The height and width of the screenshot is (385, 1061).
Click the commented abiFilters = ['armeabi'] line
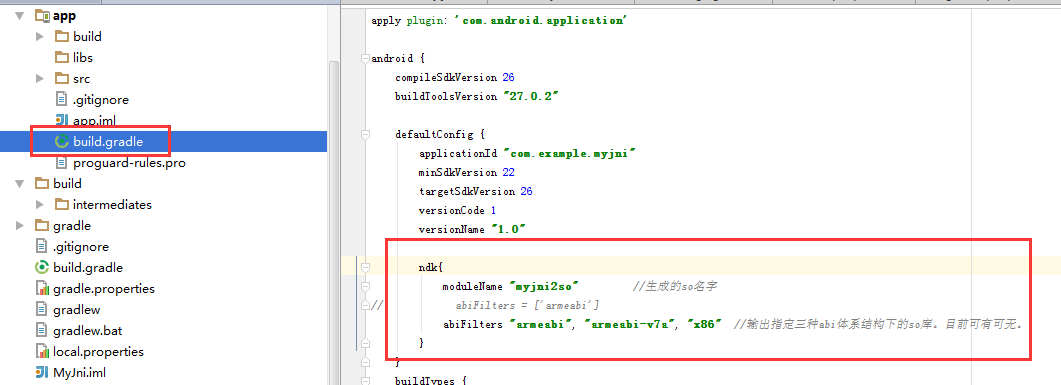tap(528, 305)
